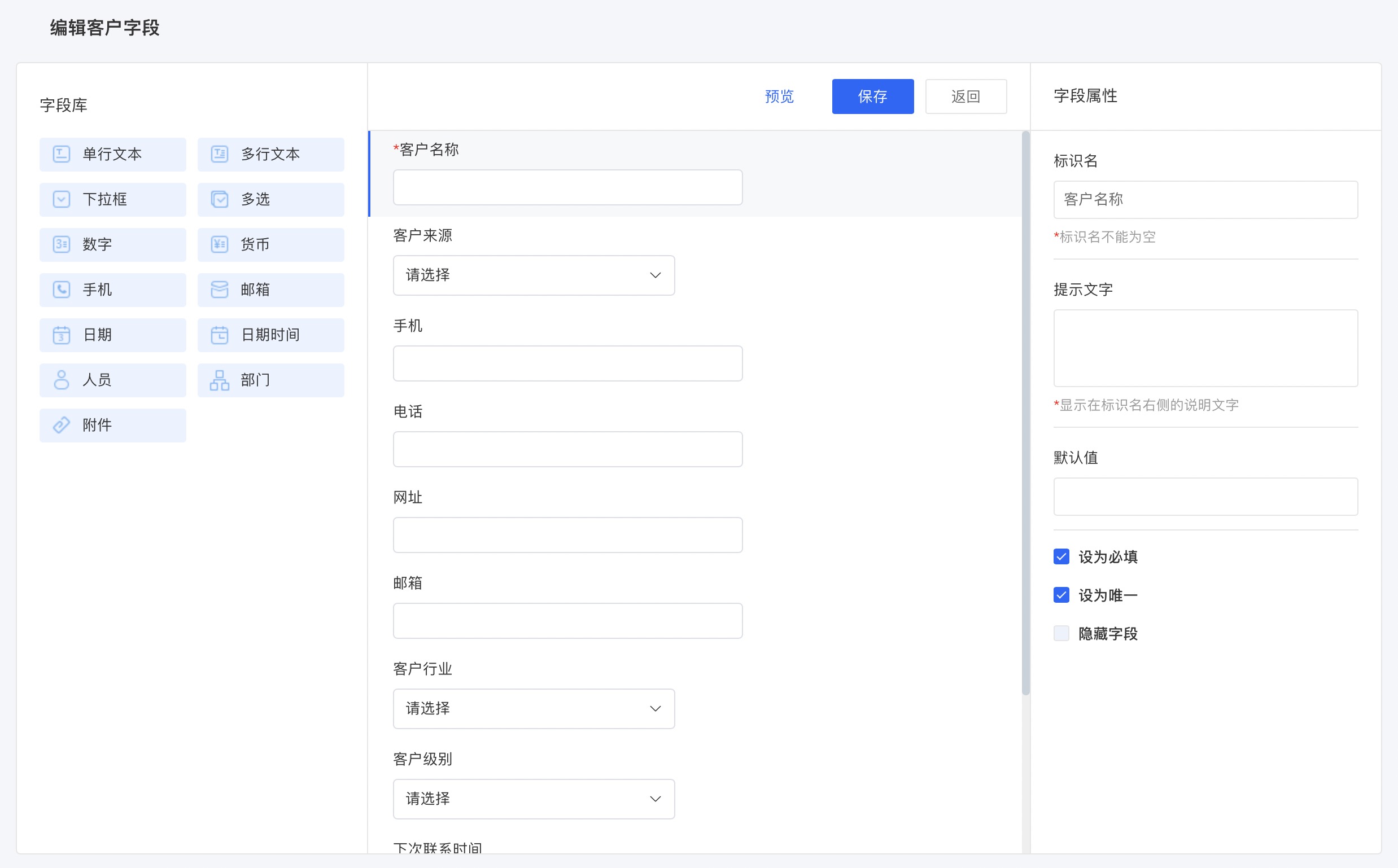Click the 预览 preview link

click(x=779, y=97)
